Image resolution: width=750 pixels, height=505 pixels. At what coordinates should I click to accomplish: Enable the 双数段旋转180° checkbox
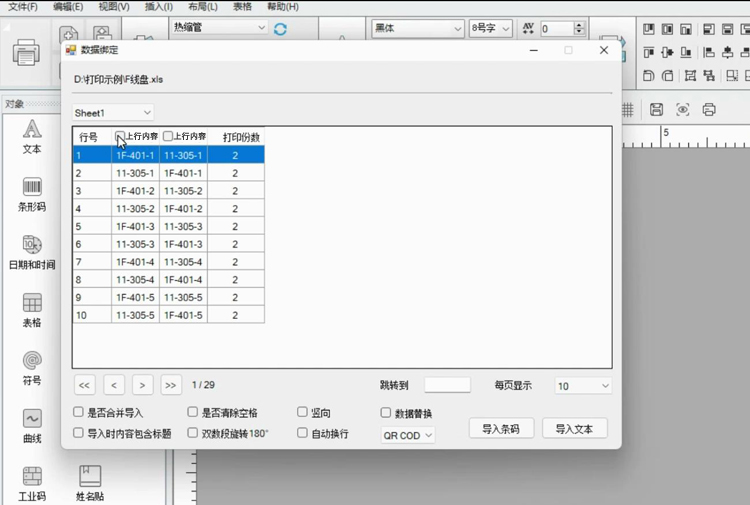coord(192,432)
